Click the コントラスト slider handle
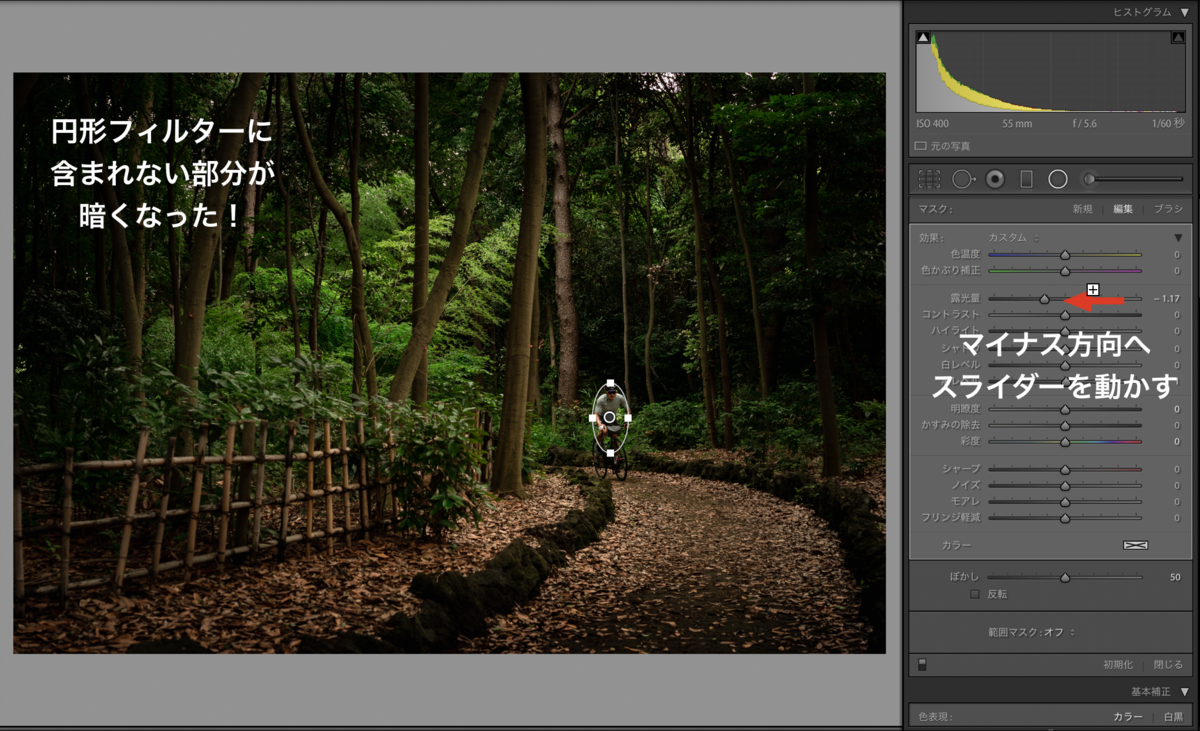This screenshot has height=731, width=1200. 1065,315
